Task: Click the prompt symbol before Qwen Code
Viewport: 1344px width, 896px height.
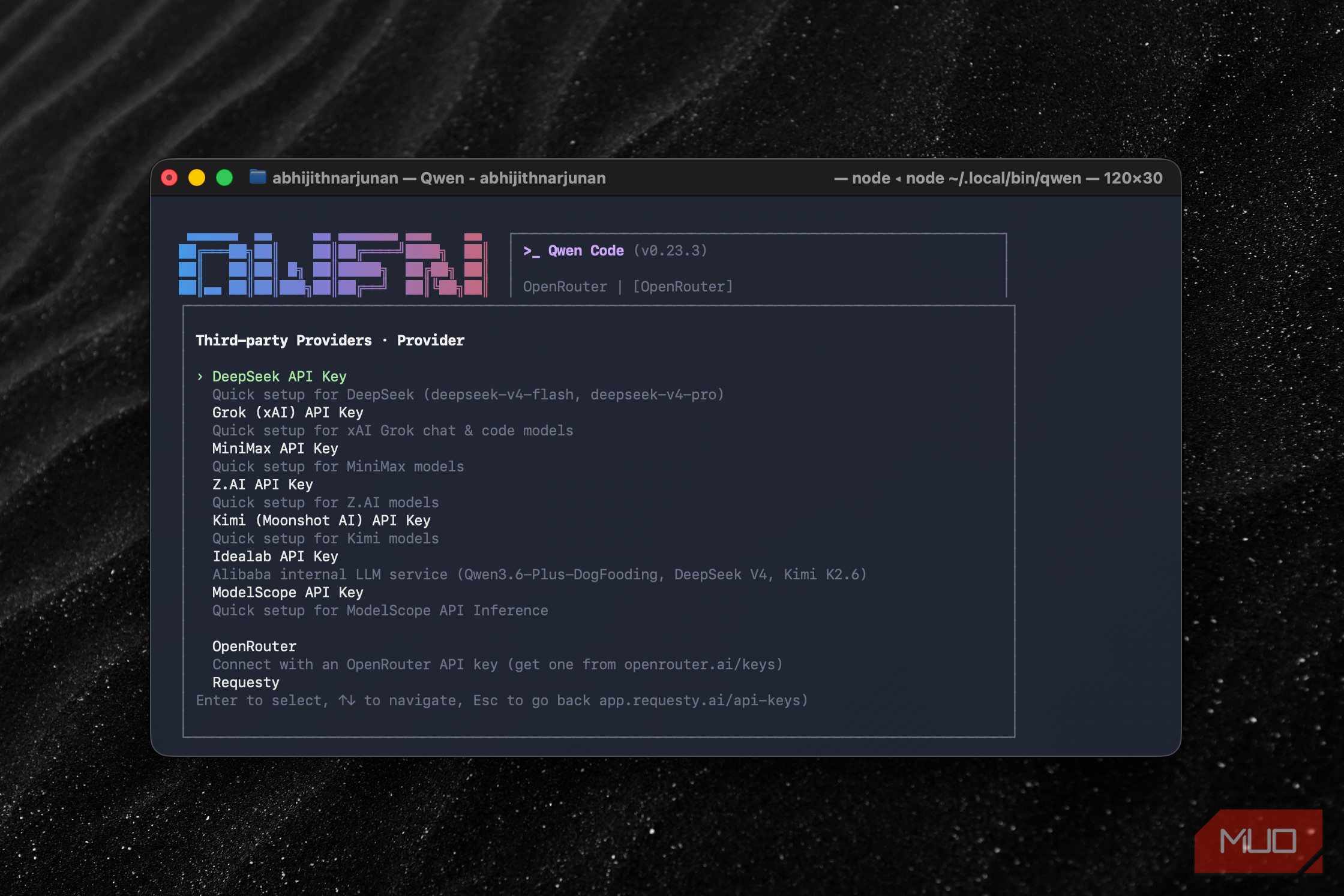Action: 531,251
